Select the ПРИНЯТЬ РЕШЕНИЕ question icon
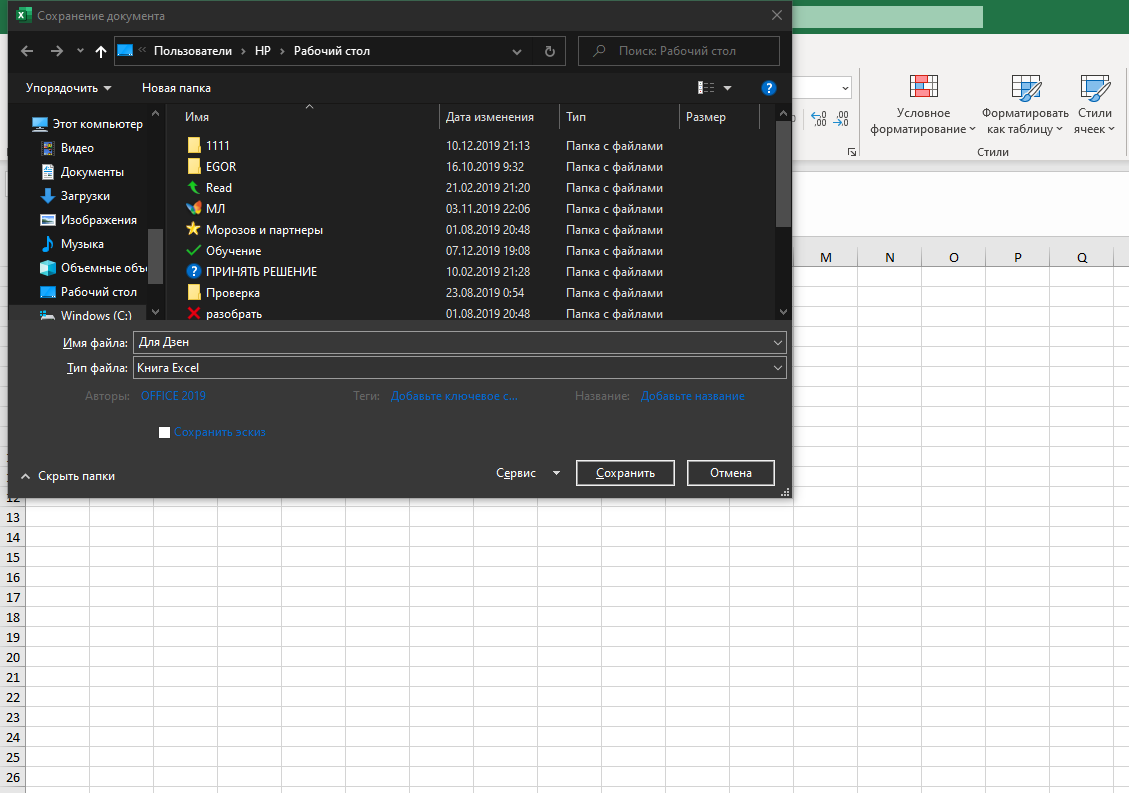Screen dimensions: 1129x793 194,272
